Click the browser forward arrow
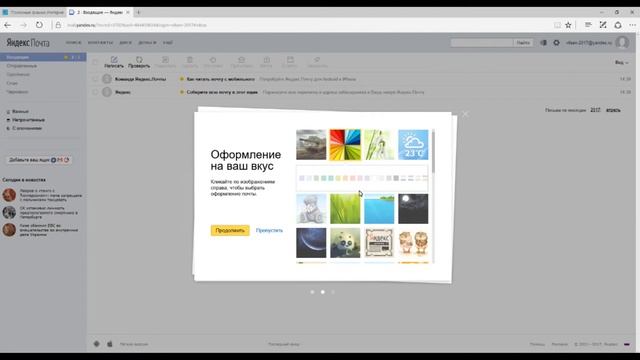The width and height of the screenshot is (640, 360). point(23,25)
